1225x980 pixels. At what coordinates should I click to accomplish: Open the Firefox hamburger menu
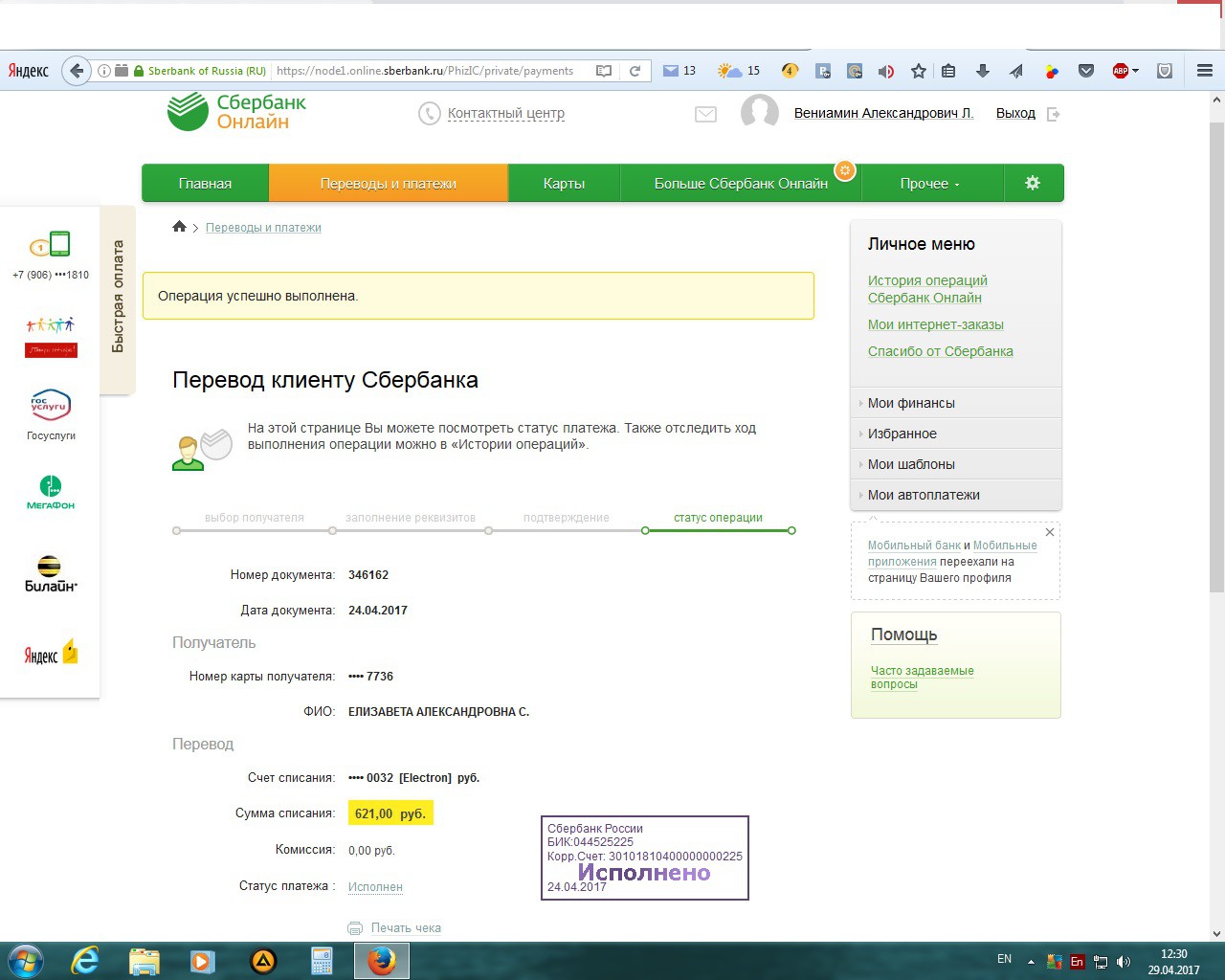click(x=1205, y=71)
